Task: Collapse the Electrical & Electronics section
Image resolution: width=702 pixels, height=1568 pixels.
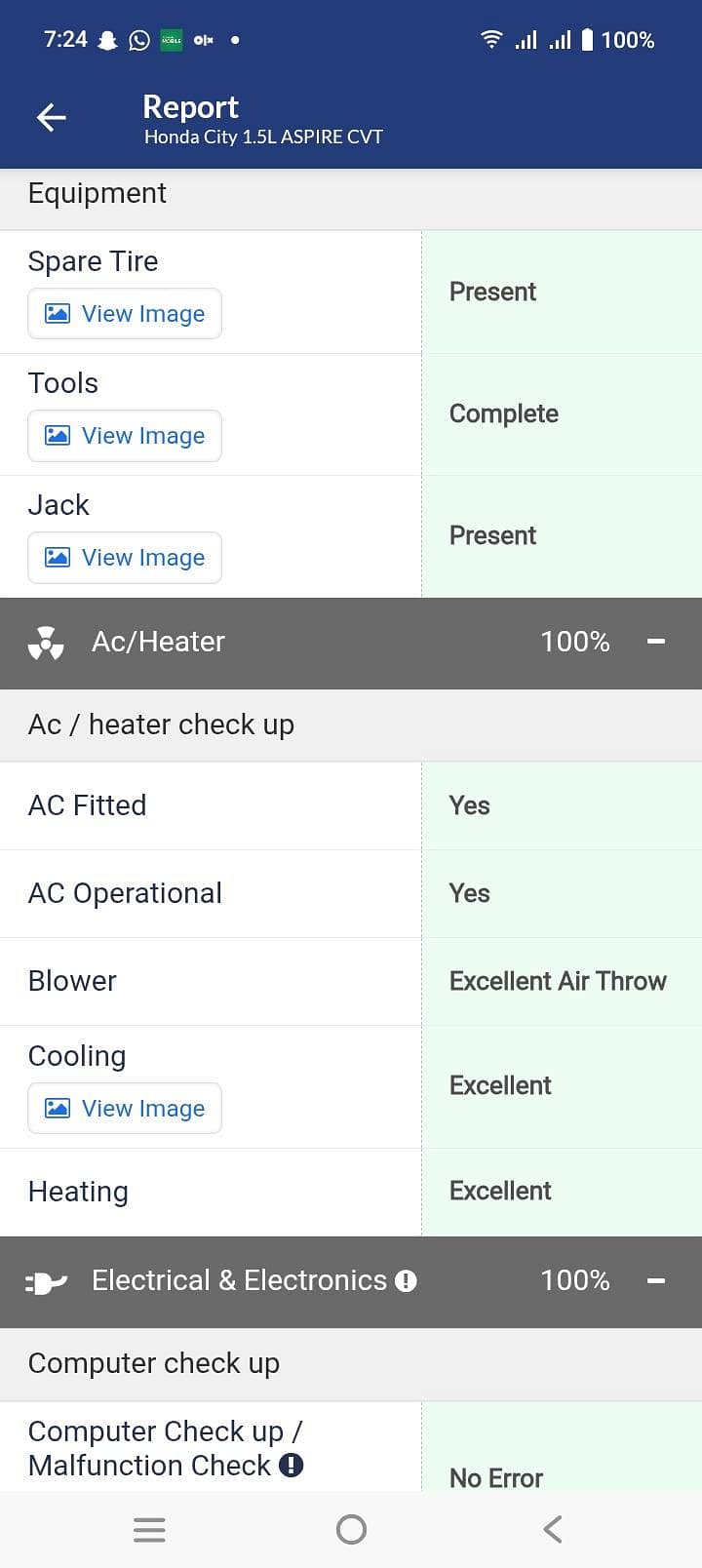Action: click(x=656, y=1280)
